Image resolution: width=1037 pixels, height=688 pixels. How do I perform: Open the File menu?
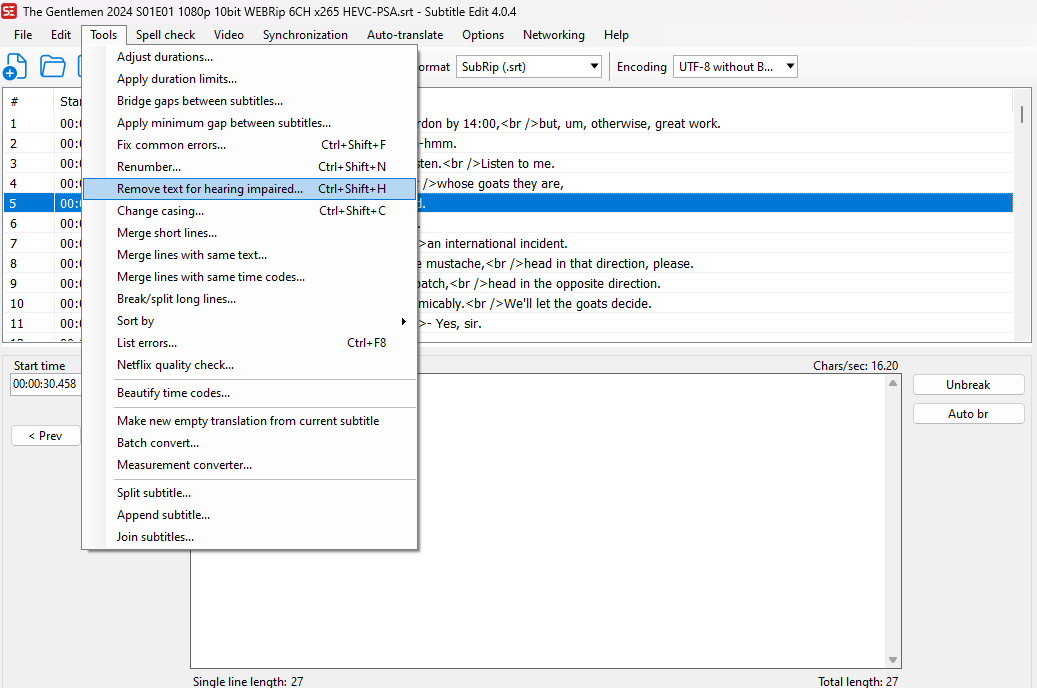coord(23,35)
